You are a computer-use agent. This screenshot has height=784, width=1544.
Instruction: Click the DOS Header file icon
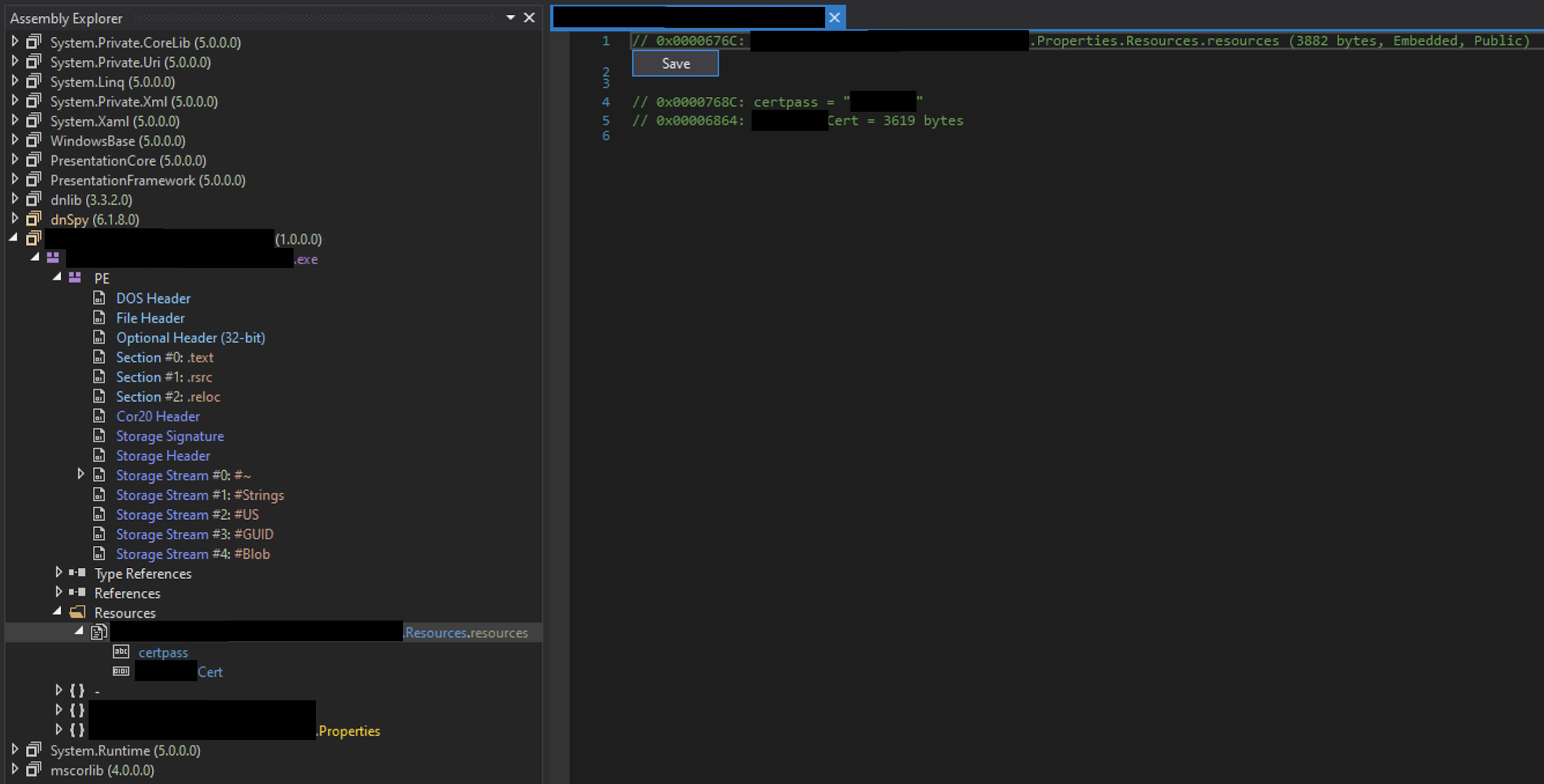pos(99,298)
